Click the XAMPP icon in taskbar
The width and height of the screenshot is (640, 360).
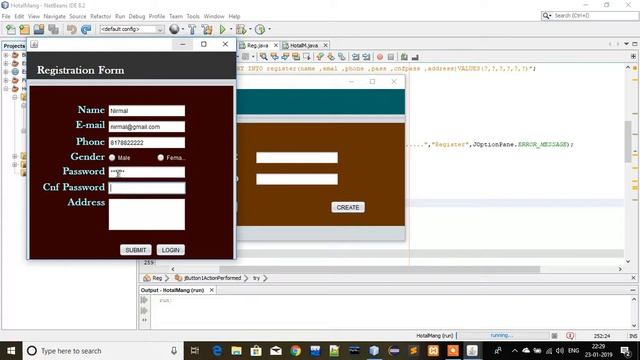(433, 351)
